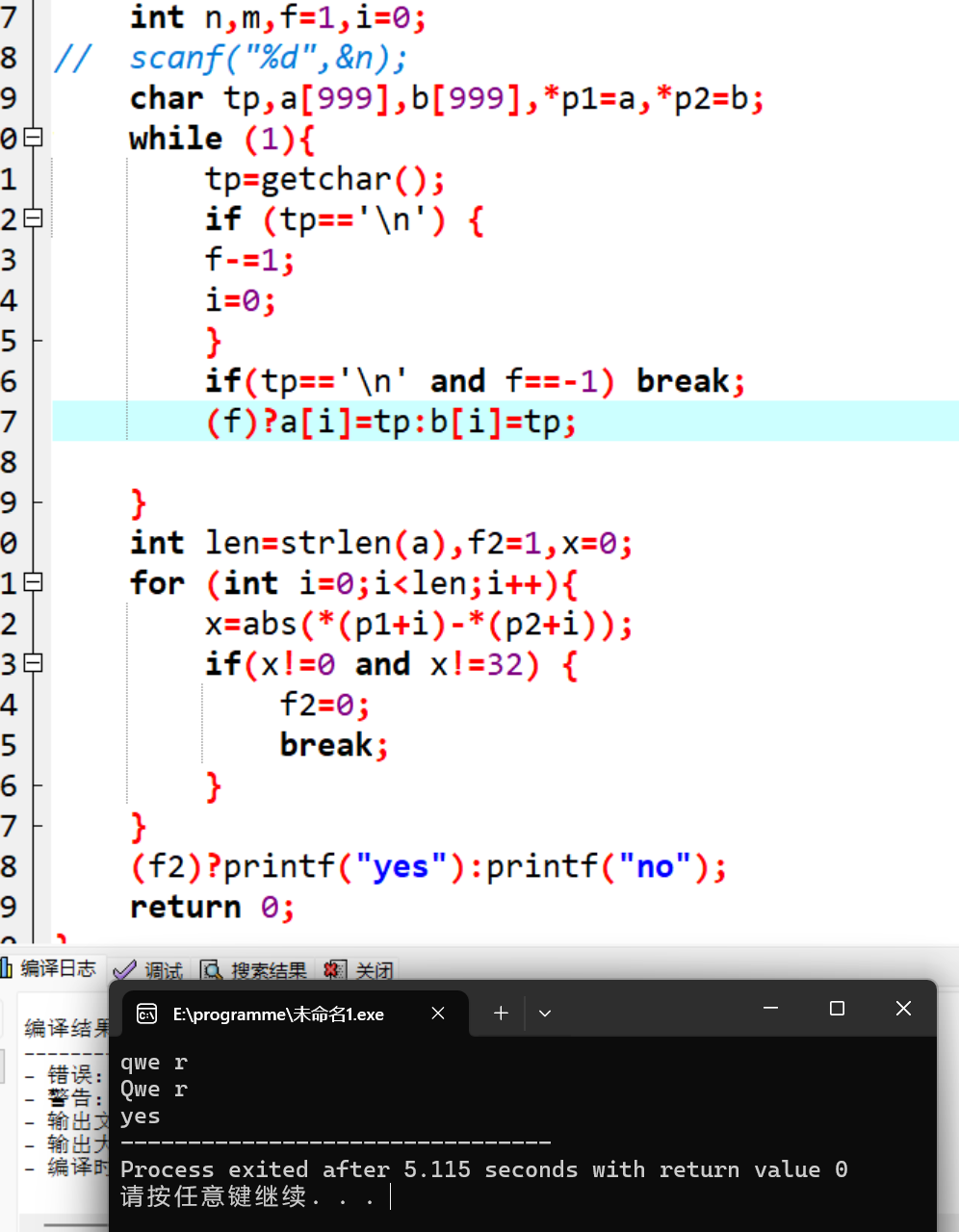Click the 'return 0;' line
Screen dimensions: 959x1232
pyautogui.click(x=212, y=907)
